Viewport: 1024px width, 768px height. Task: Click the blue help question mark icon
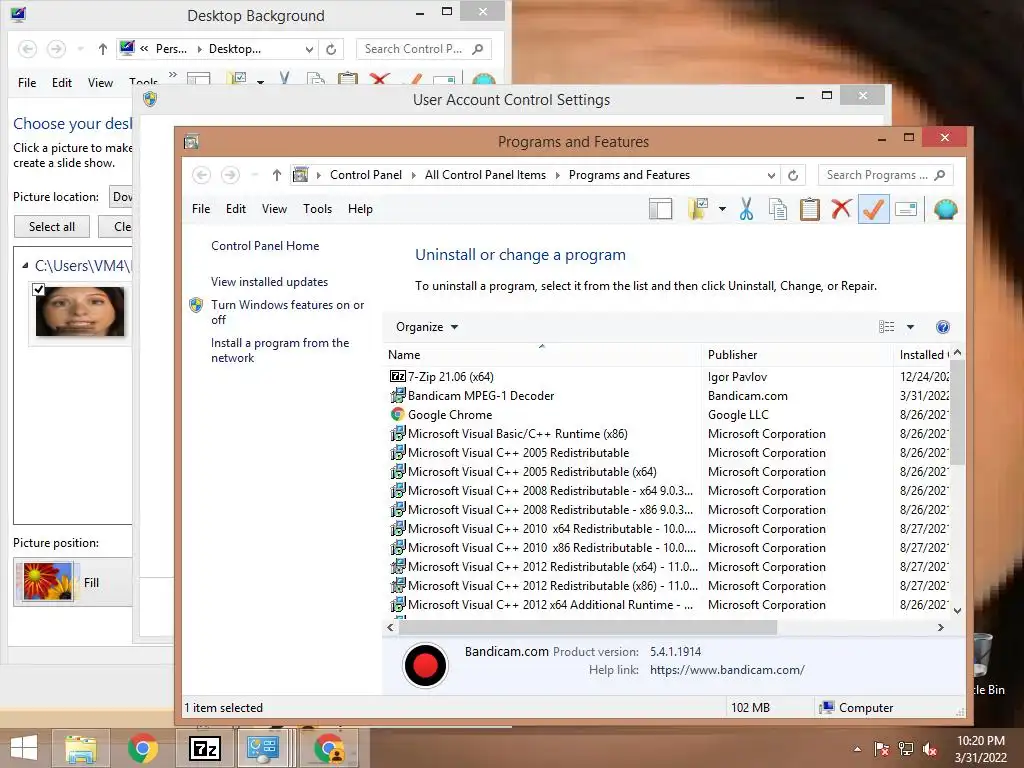click(942, 327)
